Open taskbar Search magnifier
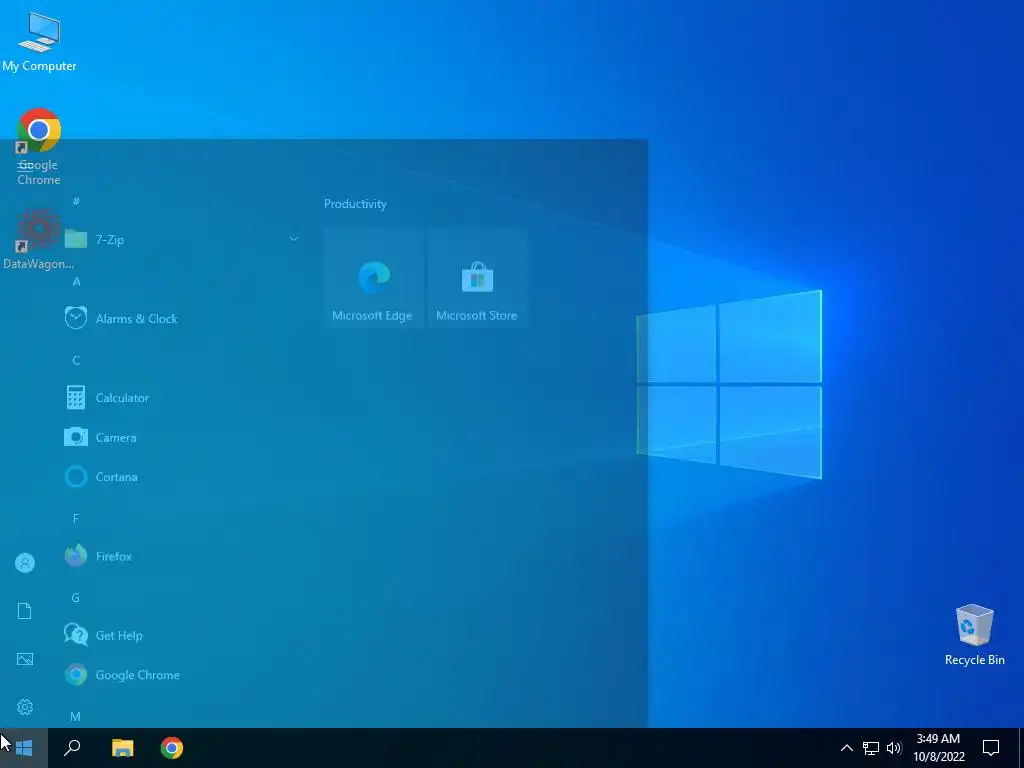This screenshot has height=768, width=1024. pos(72,748)
